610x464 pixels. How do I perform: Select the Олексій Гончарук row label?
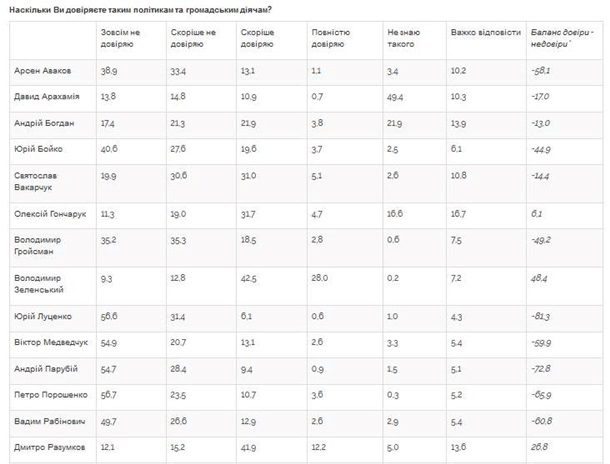[x=50, y=214]
